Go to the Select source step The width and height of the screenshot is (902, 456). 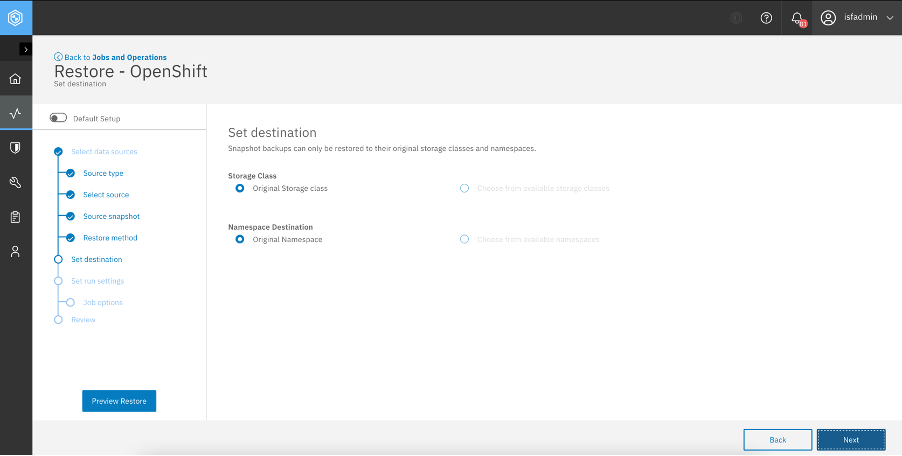click(106, 195)
